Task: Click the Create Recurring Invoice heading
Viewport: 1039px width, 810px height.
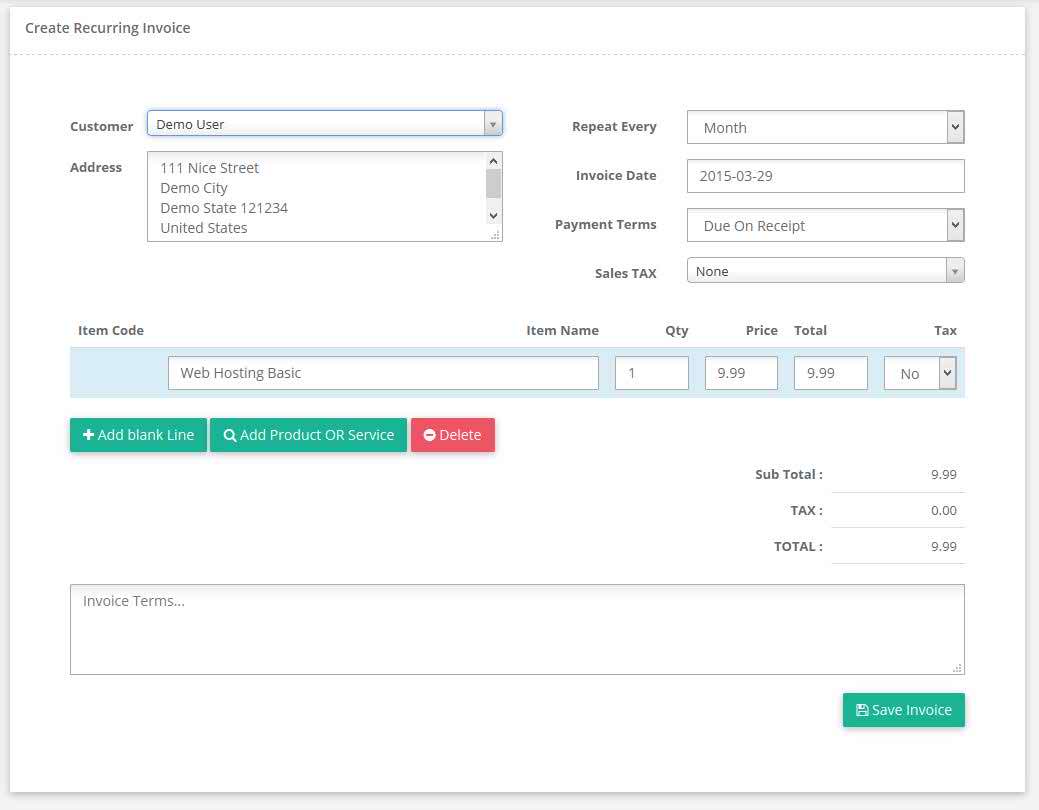Action: [x=107, y=28]
